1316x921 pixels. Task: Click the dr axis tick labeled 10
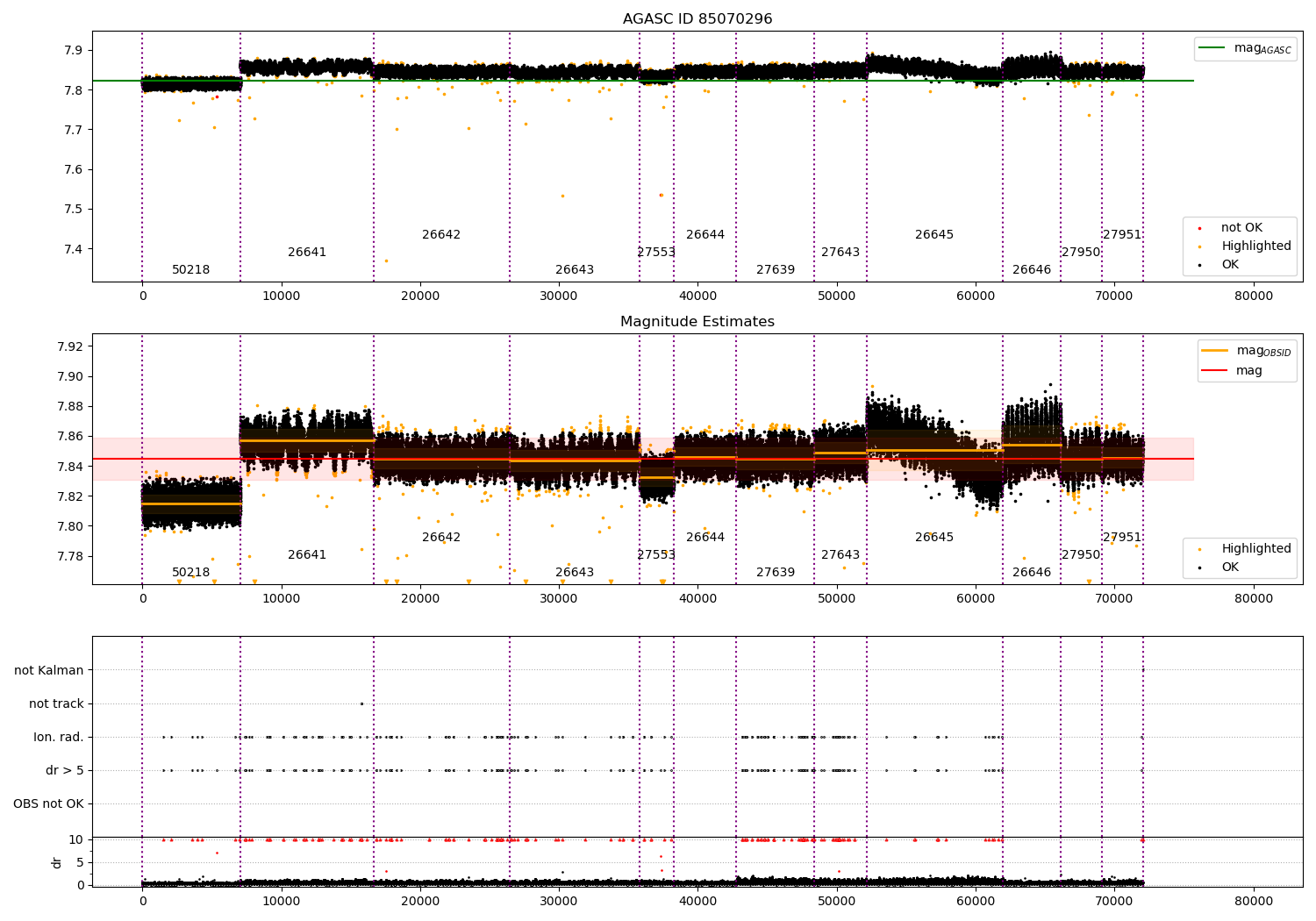tap(76, 839)
